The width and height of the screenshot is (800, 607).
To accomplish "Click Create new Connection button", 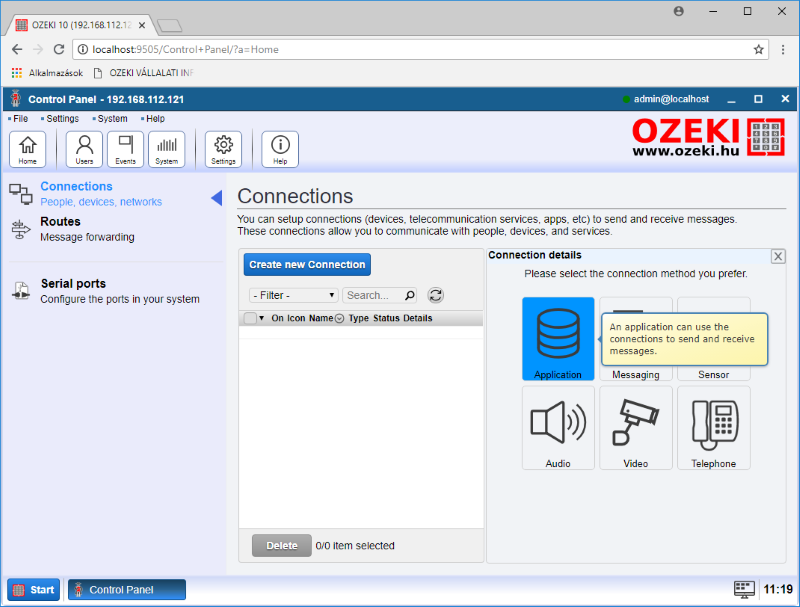I will coord(307,265).
